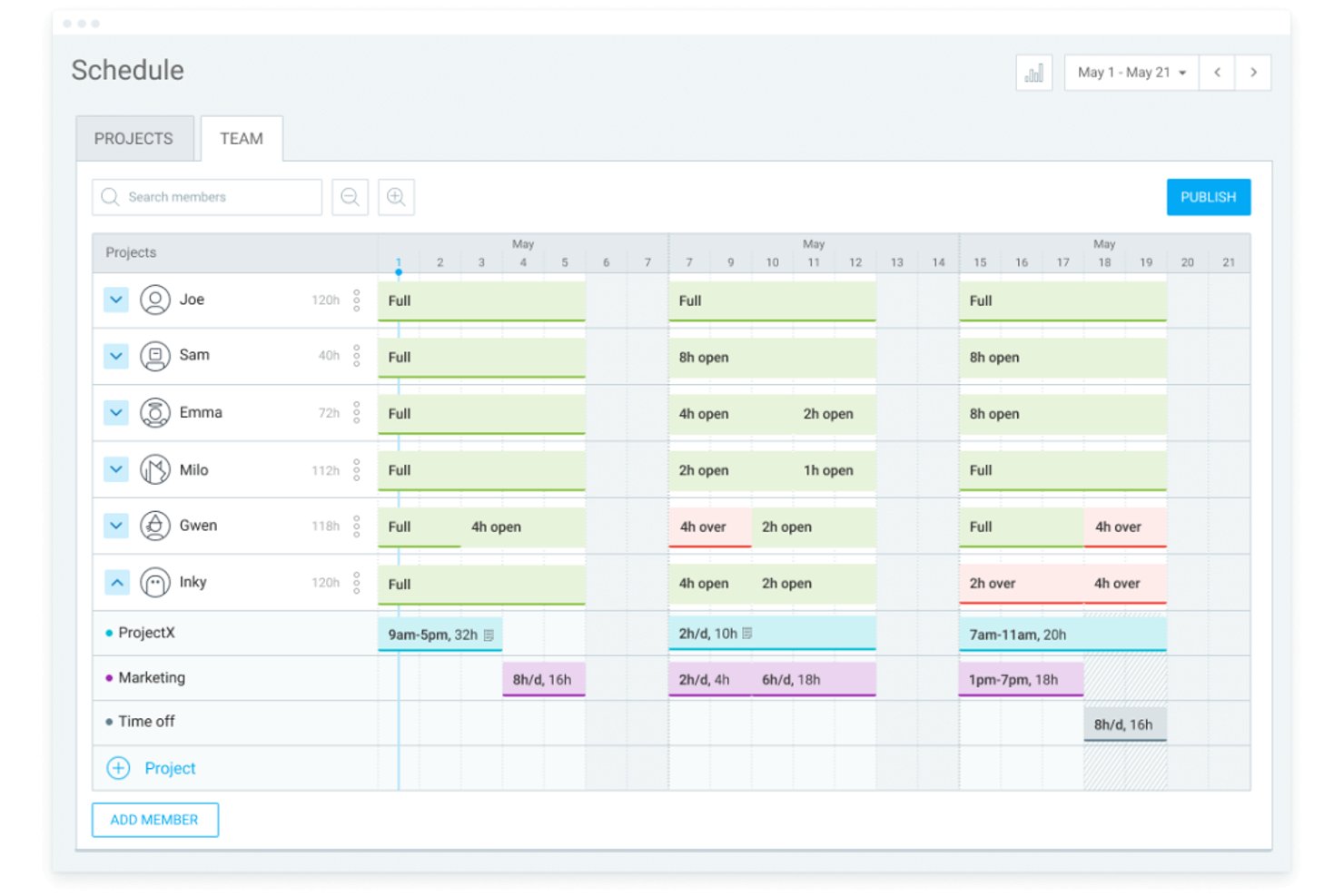The width and height of the screenshot is (1344, 896).
Task: Click Inky's avatar icon
Action: pyautogui.click(x=155, y=583)
